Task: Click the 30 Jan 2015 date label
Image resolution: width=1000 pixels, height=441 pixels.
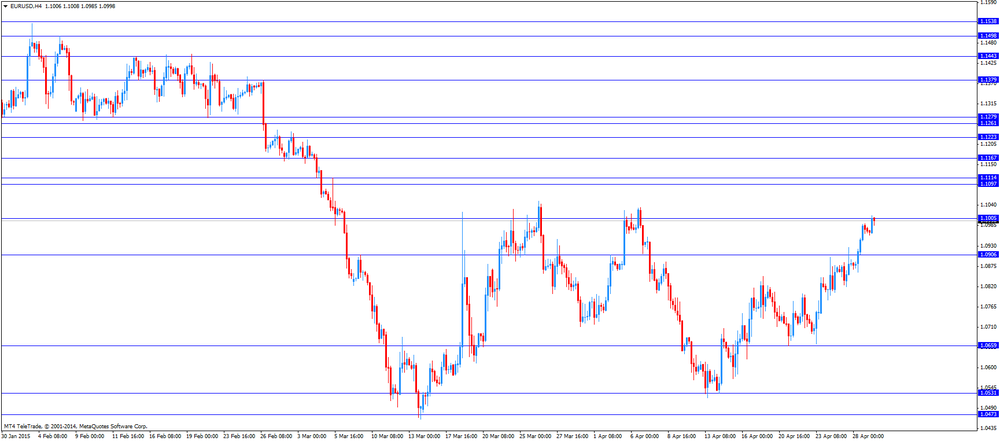Action: [15, 437]
